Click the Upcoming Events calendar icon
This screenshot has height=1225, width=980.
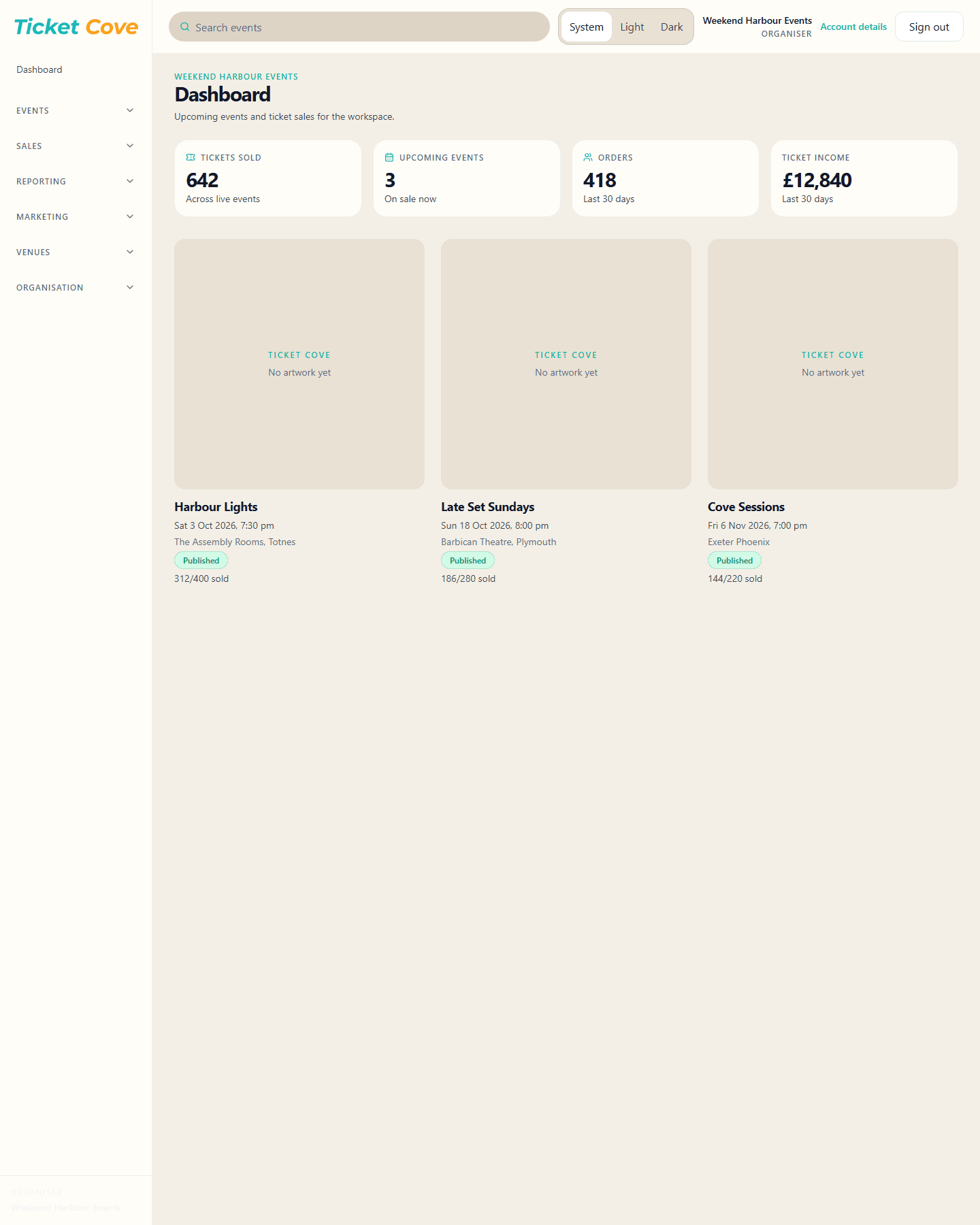(x=389, y=157)
